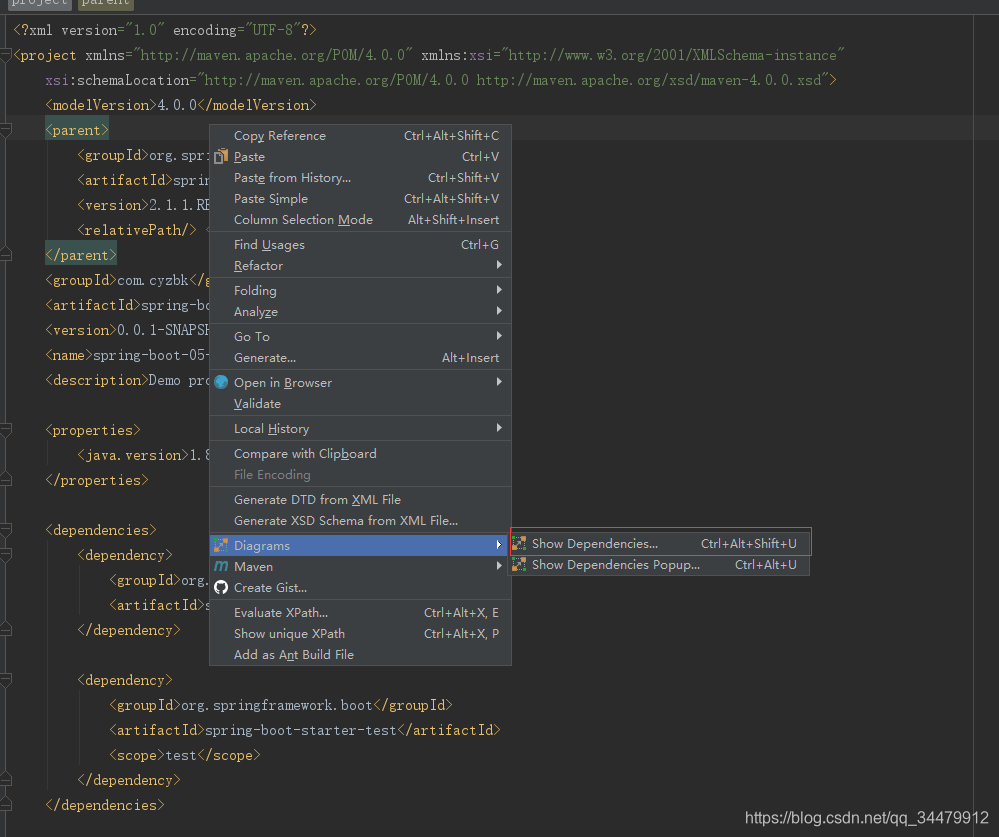
Task: Click Show Dependencies Popup... submenu entry
Action: click(x=660, y=564)
